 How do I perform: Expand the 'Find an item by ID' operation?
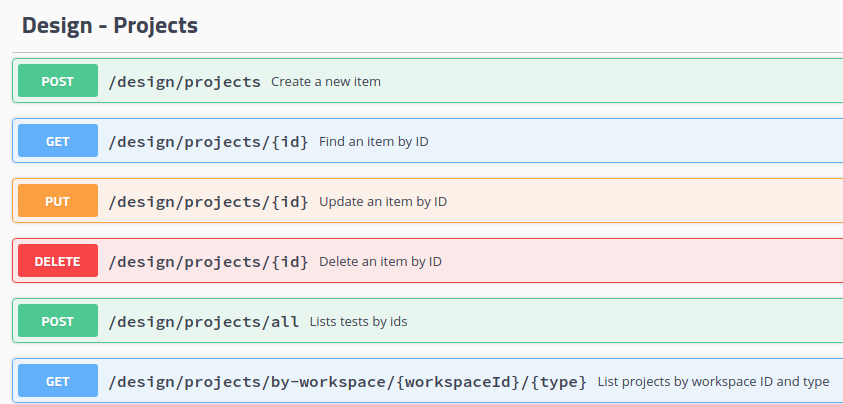374,141
